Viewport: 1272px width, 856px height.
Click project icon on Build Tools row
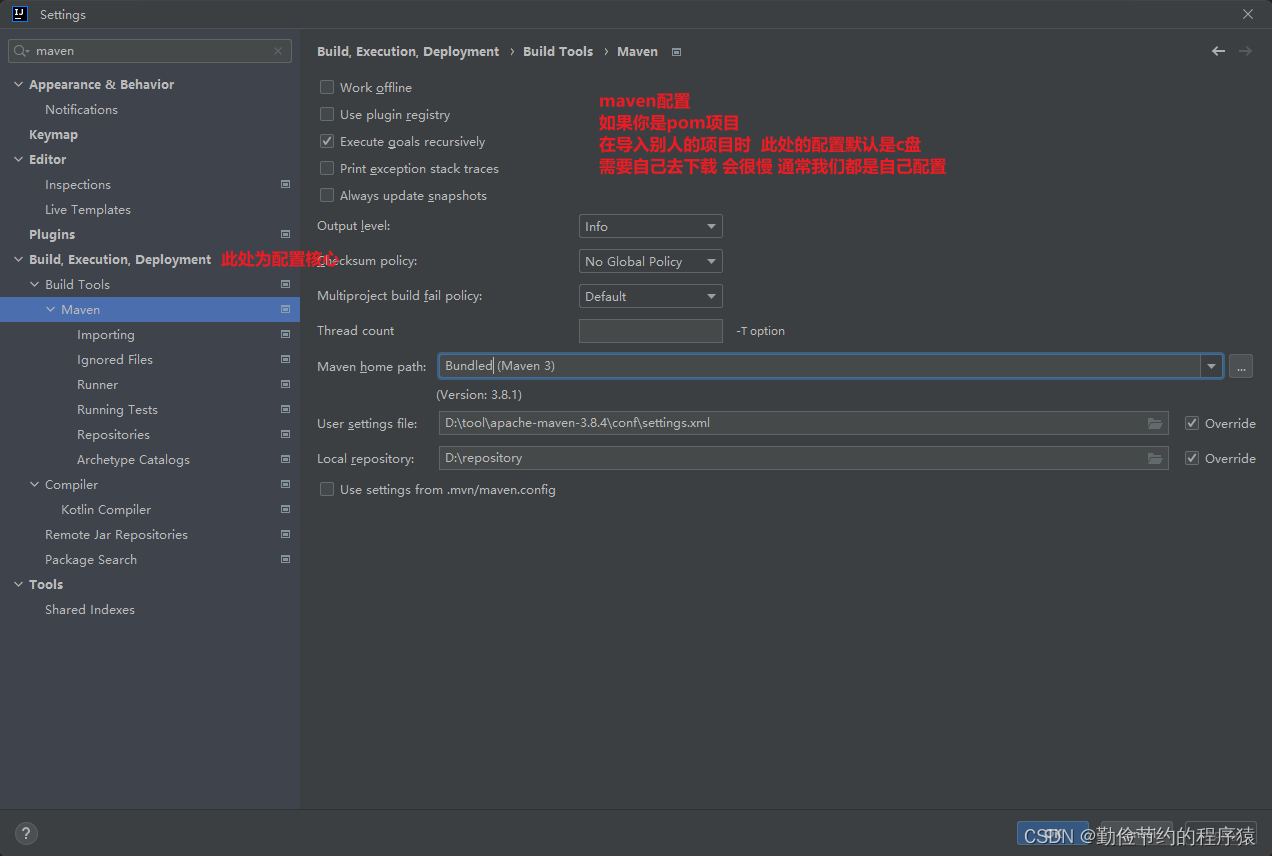(x=285, y=284)
